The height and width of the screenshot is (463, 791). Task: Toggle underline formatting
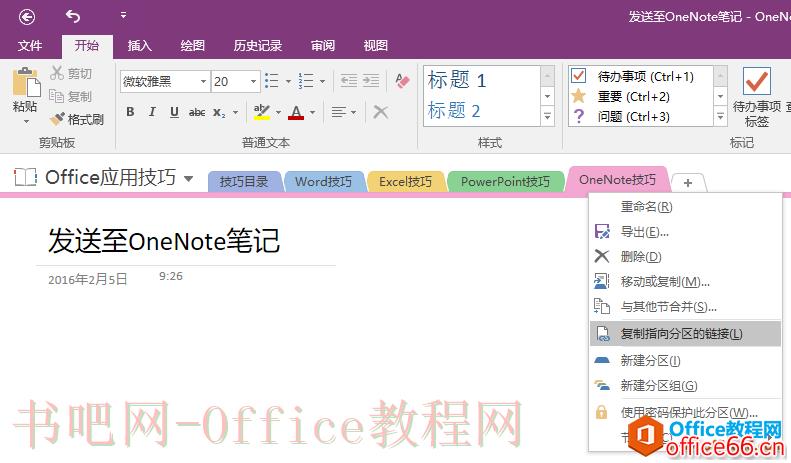(x=174, y=112)
